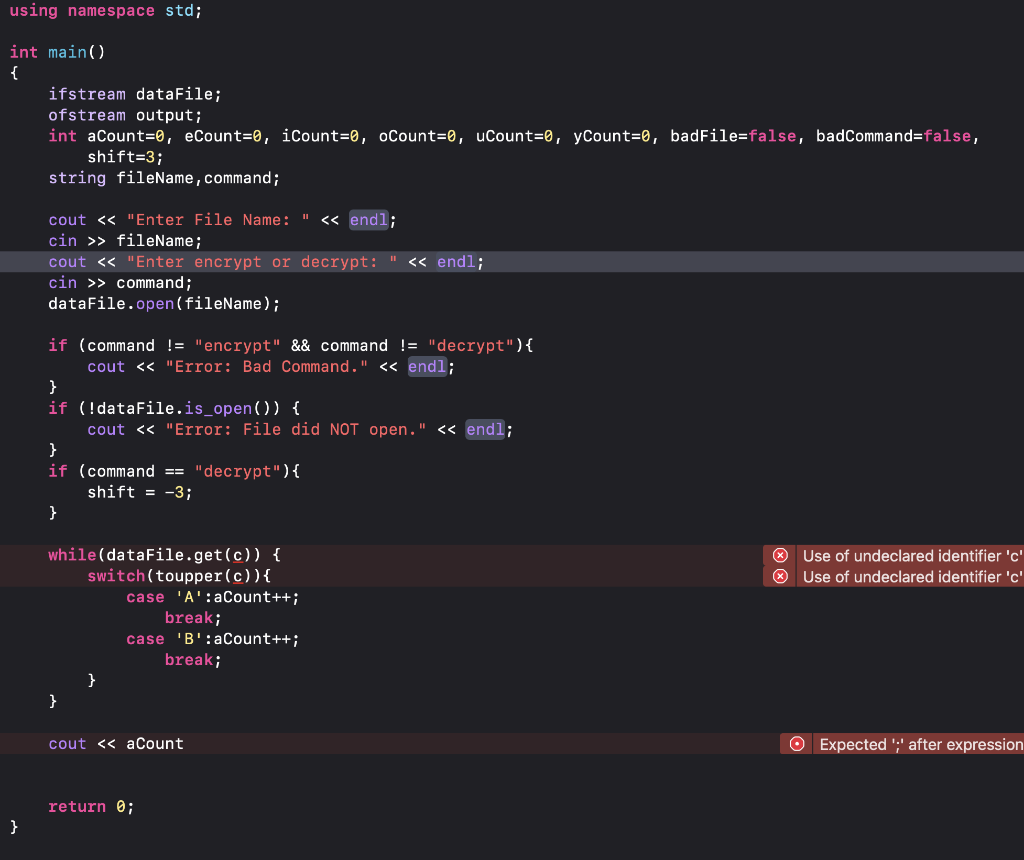This screenshot has width=1024, height=860.
Task: Click the error badge beside the switch statement
Action: click(779, 576)
